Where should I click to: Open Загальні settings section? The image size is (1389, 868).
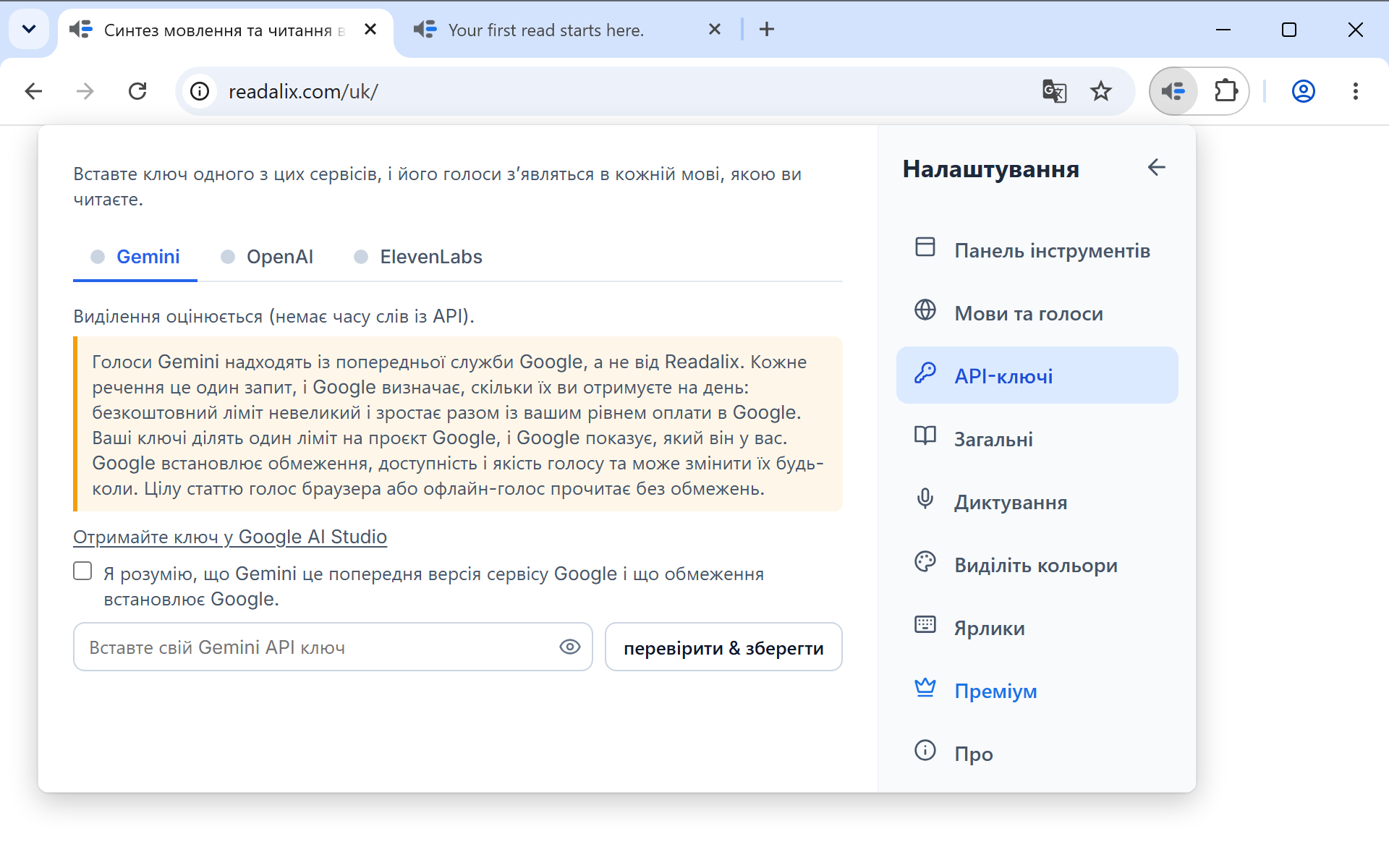coord(1037,439)
